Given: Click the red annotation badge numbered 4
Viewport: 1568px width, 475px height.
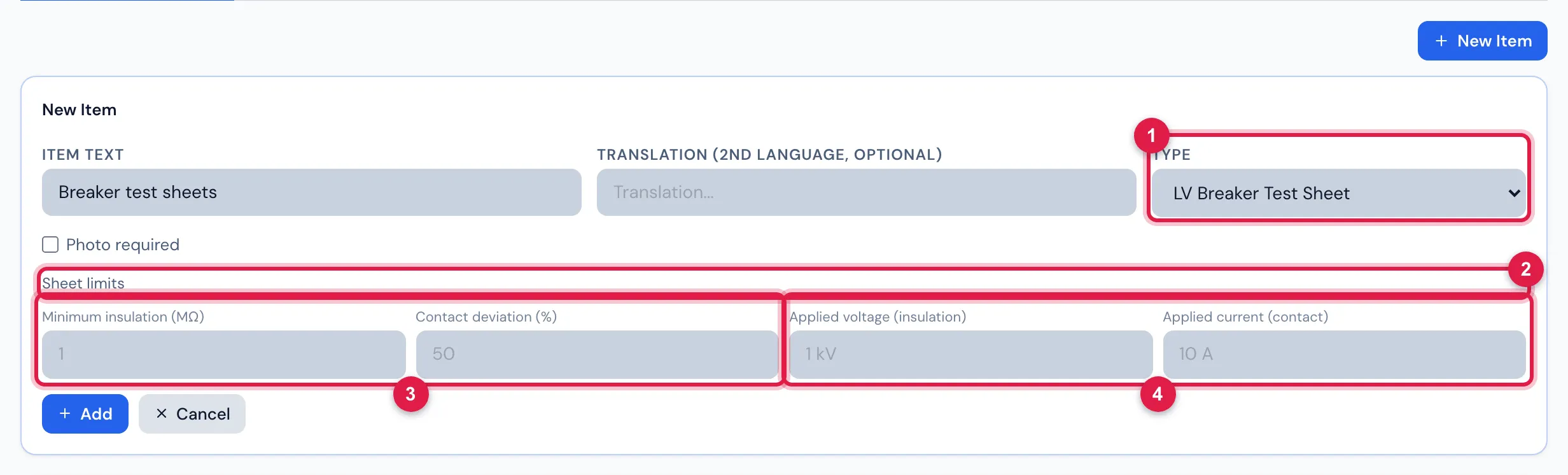Looking at the screenshot, I should [1158, 394].
